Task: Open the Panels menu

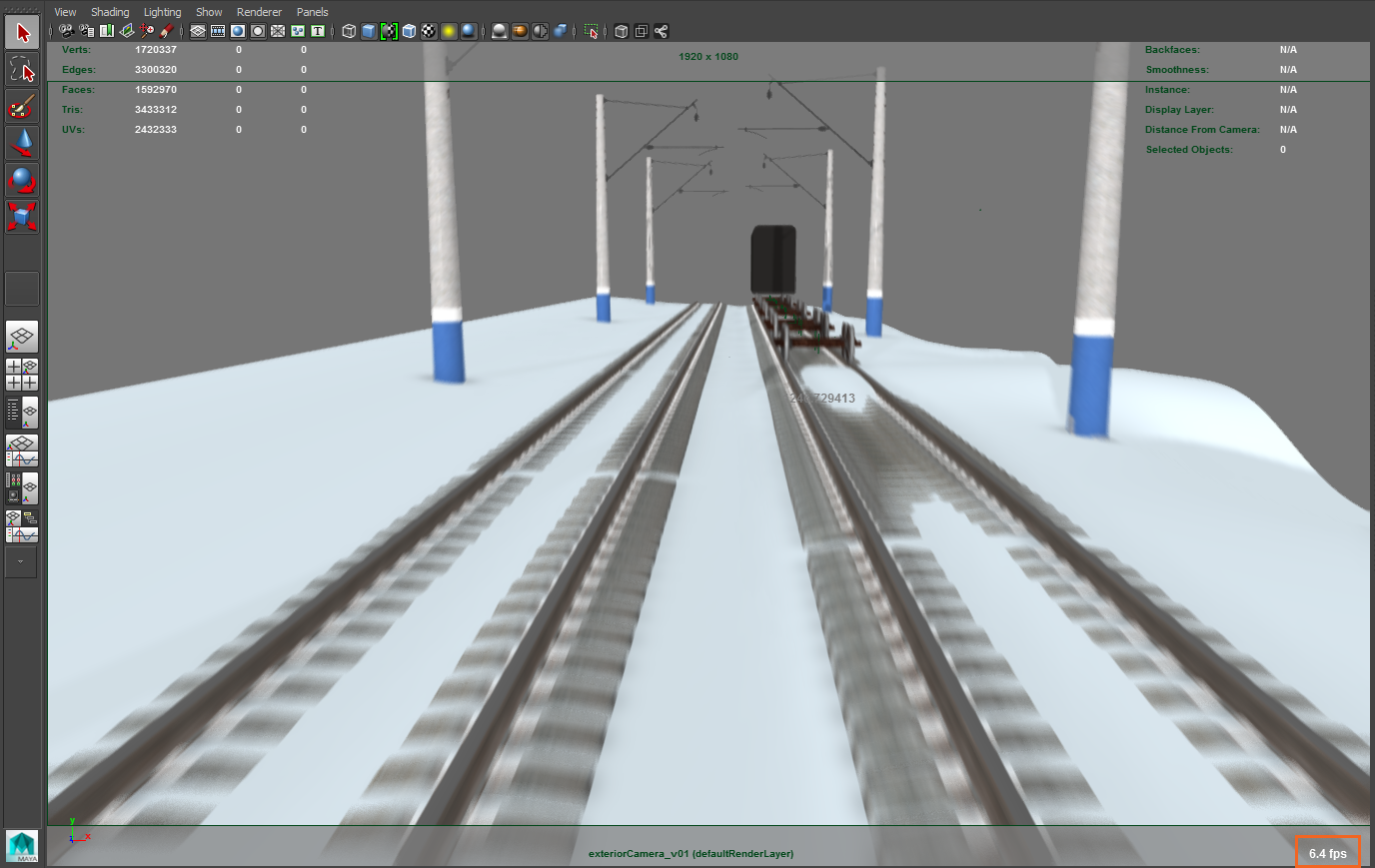Action: point(312,12)
